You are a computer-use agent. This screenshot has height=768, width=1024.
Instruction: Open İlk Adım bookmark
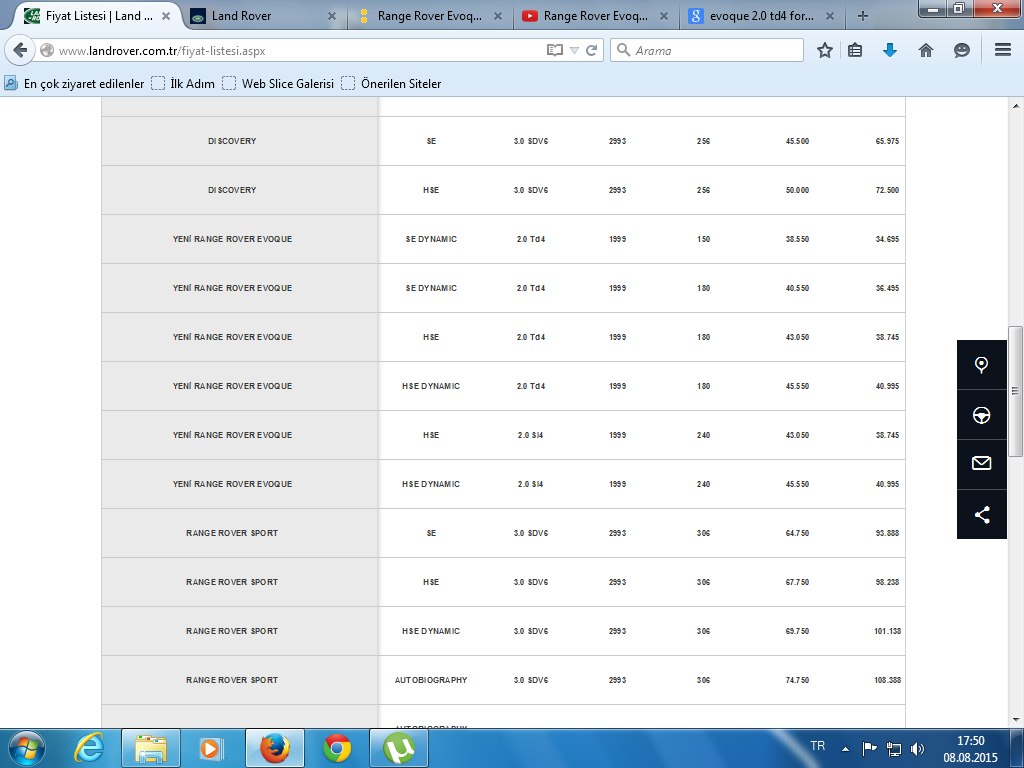(183, 84)
